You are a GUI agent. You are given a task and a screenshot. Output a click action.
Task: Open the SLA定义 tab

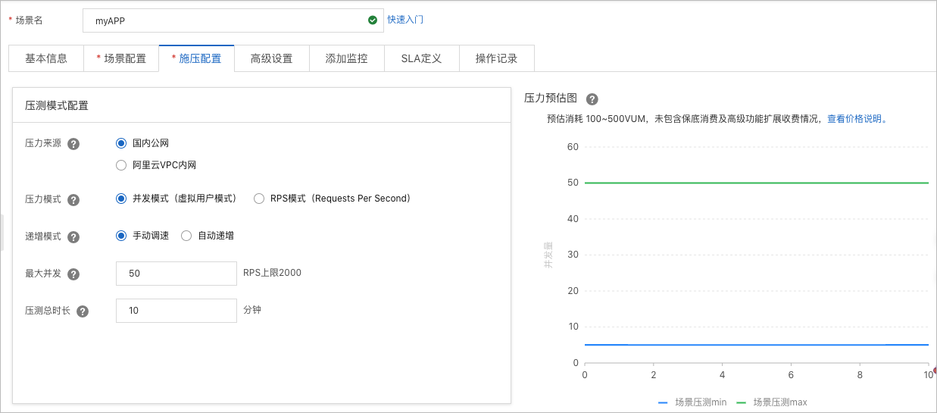422,59
